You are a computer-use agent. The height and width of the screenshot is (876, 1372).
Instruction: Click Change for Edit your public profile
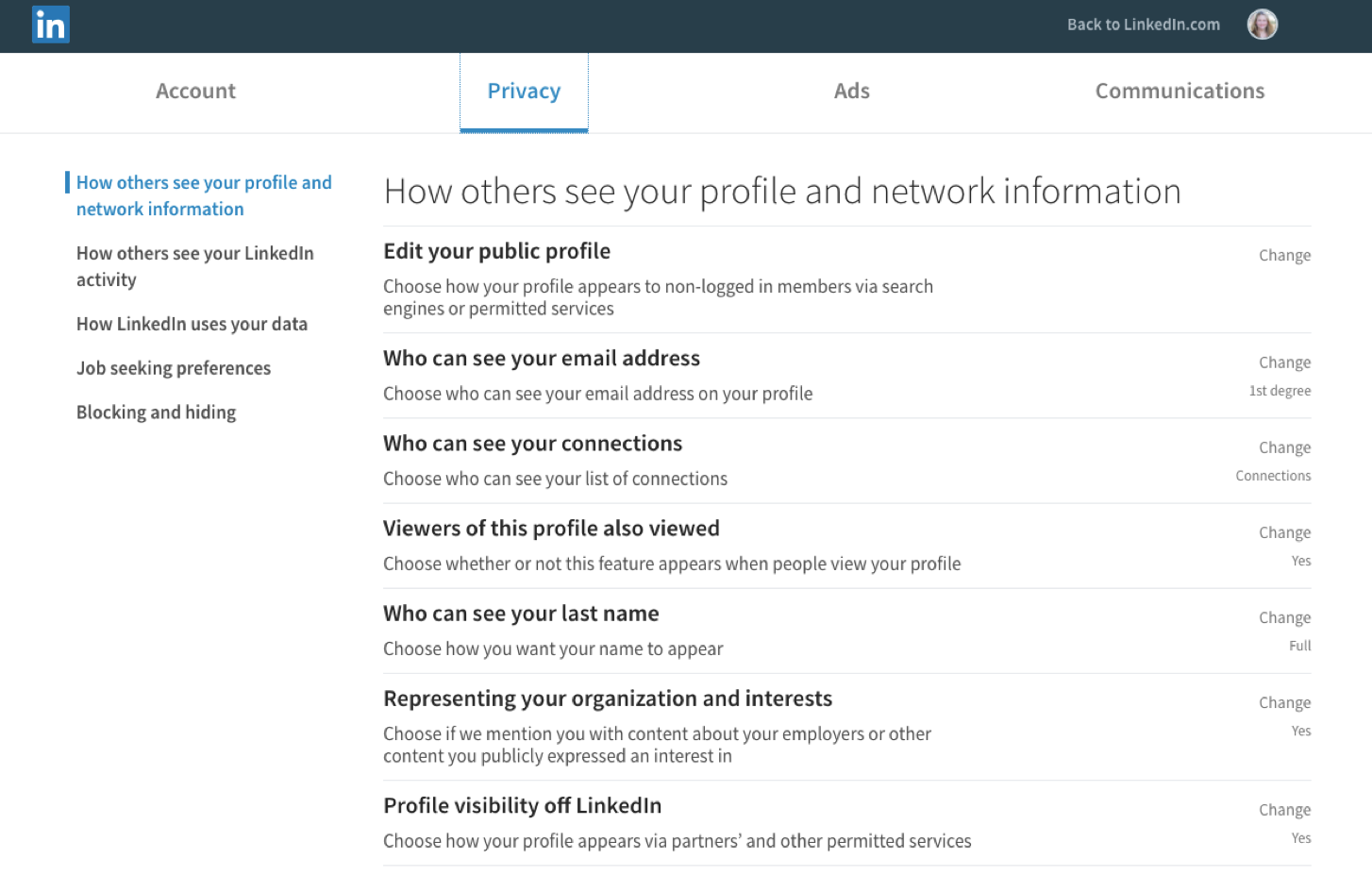coord(1284,256)
